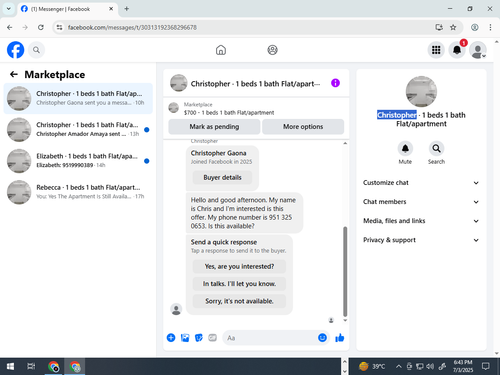This screenshot has width=500, height=375.
Task: Select Messenger | Facebook browser tab
Action: click(x=67, y=9)
